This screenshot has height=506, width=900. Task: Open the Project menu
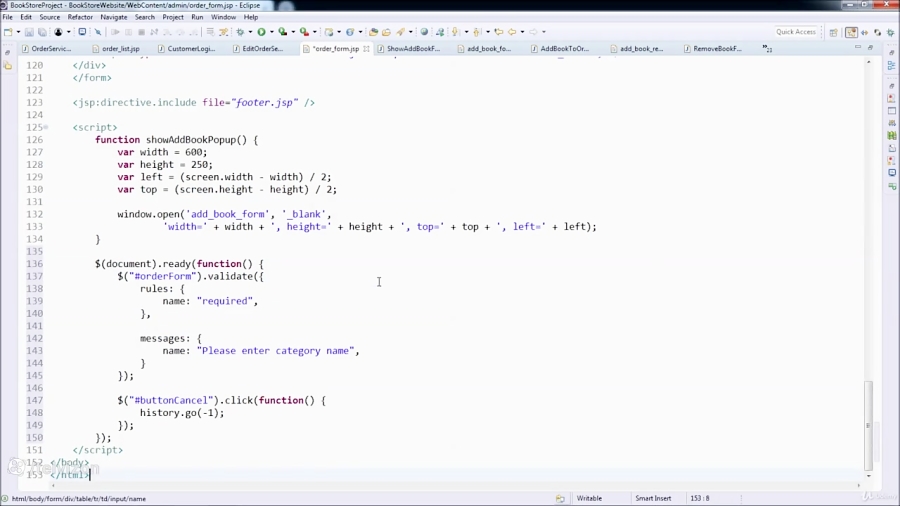click(x=173, y=17)
